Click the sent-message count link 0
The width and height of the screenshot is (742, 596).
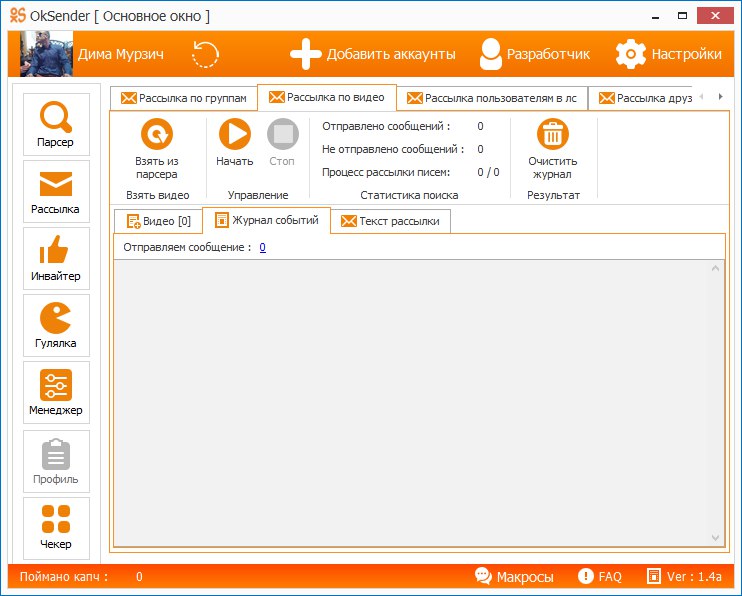tap(262, 247)
